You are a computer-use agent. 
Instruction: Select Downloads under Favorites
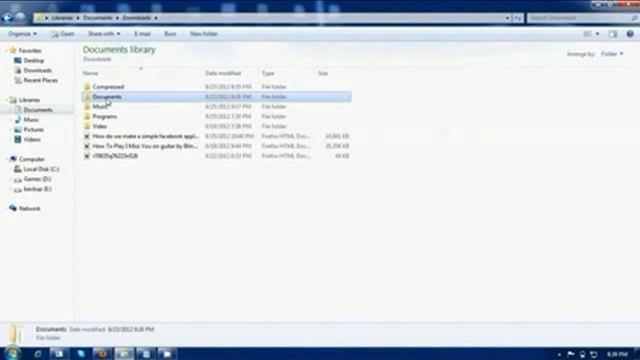[37, 70]
